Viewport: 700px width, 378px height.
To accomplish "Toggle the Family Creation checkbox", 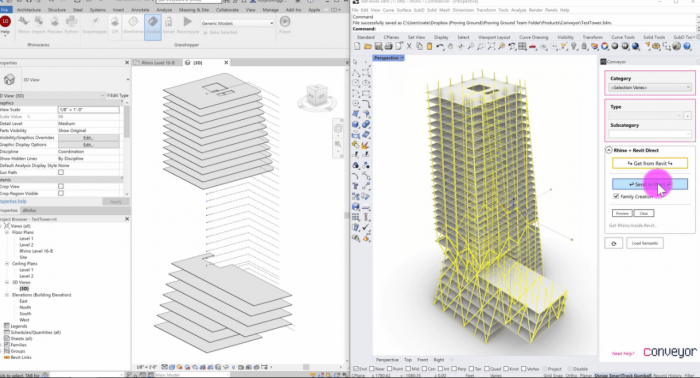I will (x=617, y=196).
